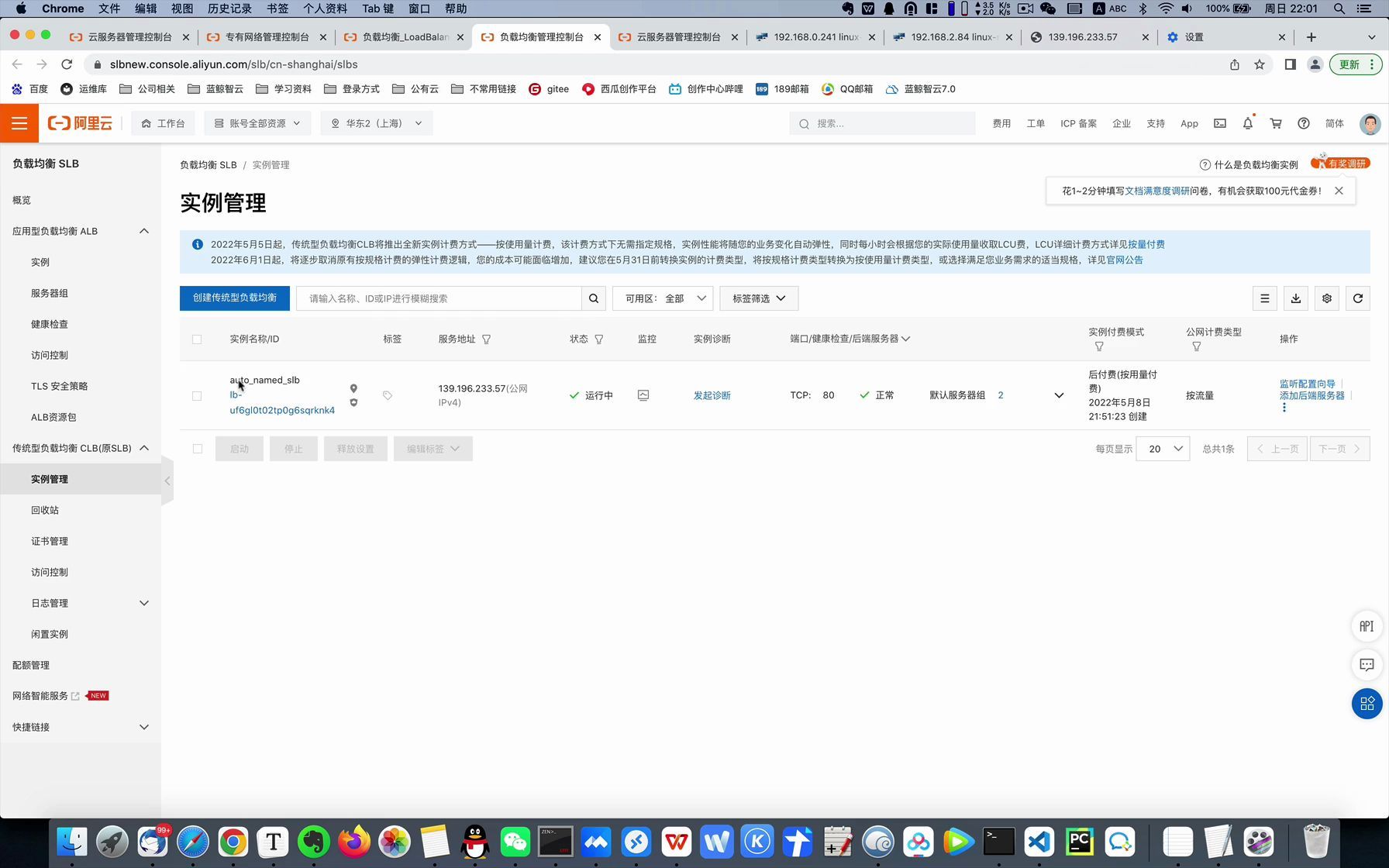
Task: Open the account resources dropdown
Action: [257, 123]
